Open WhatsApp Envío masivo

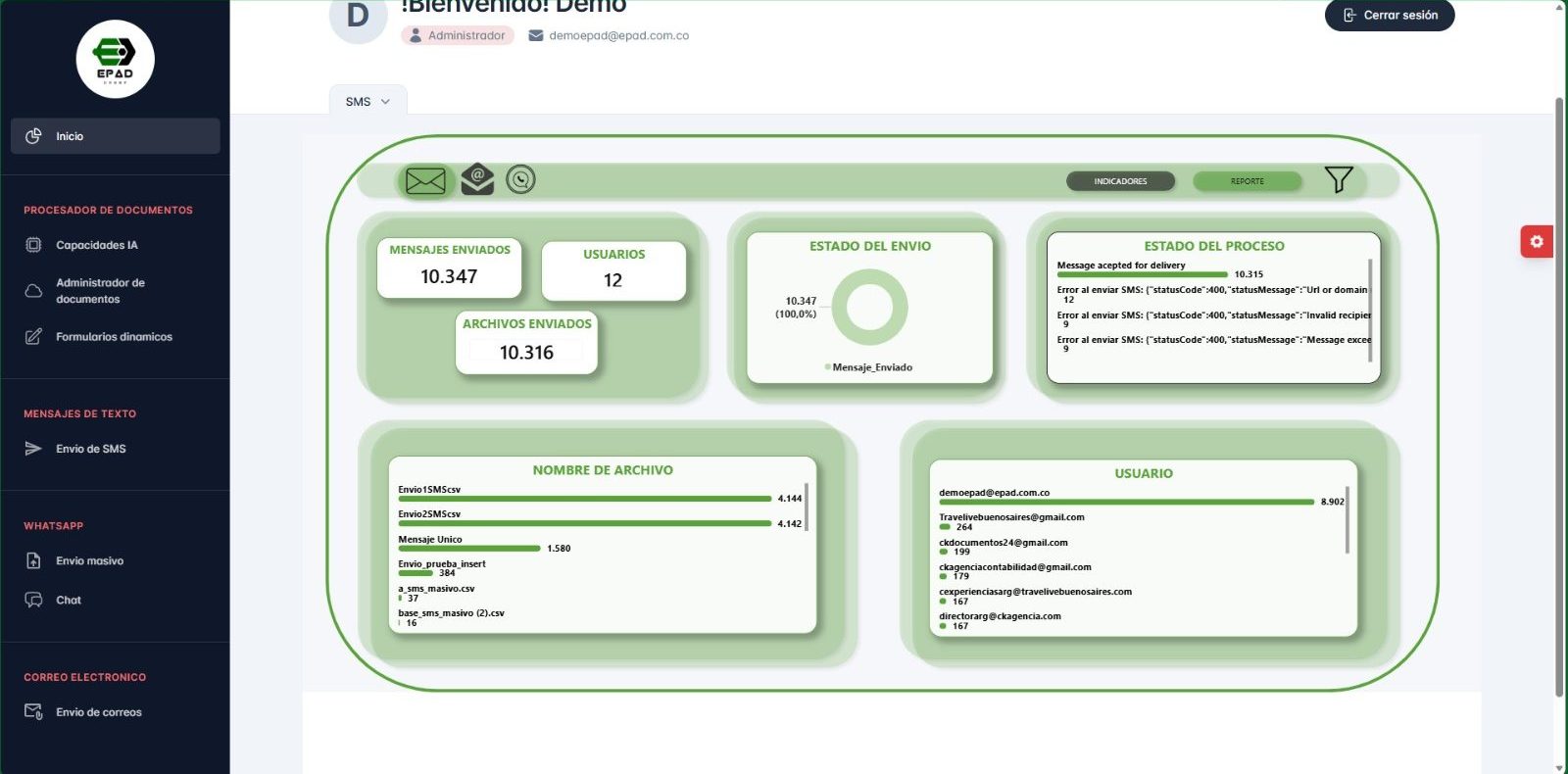[x=89, y=561]
